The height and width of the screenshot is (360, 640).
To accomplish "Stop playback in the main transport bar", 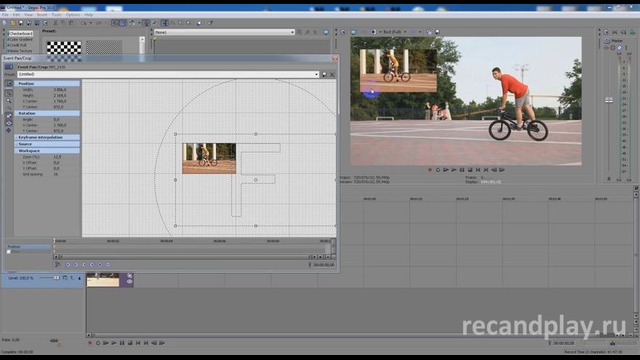I will [x=130, y=343].
